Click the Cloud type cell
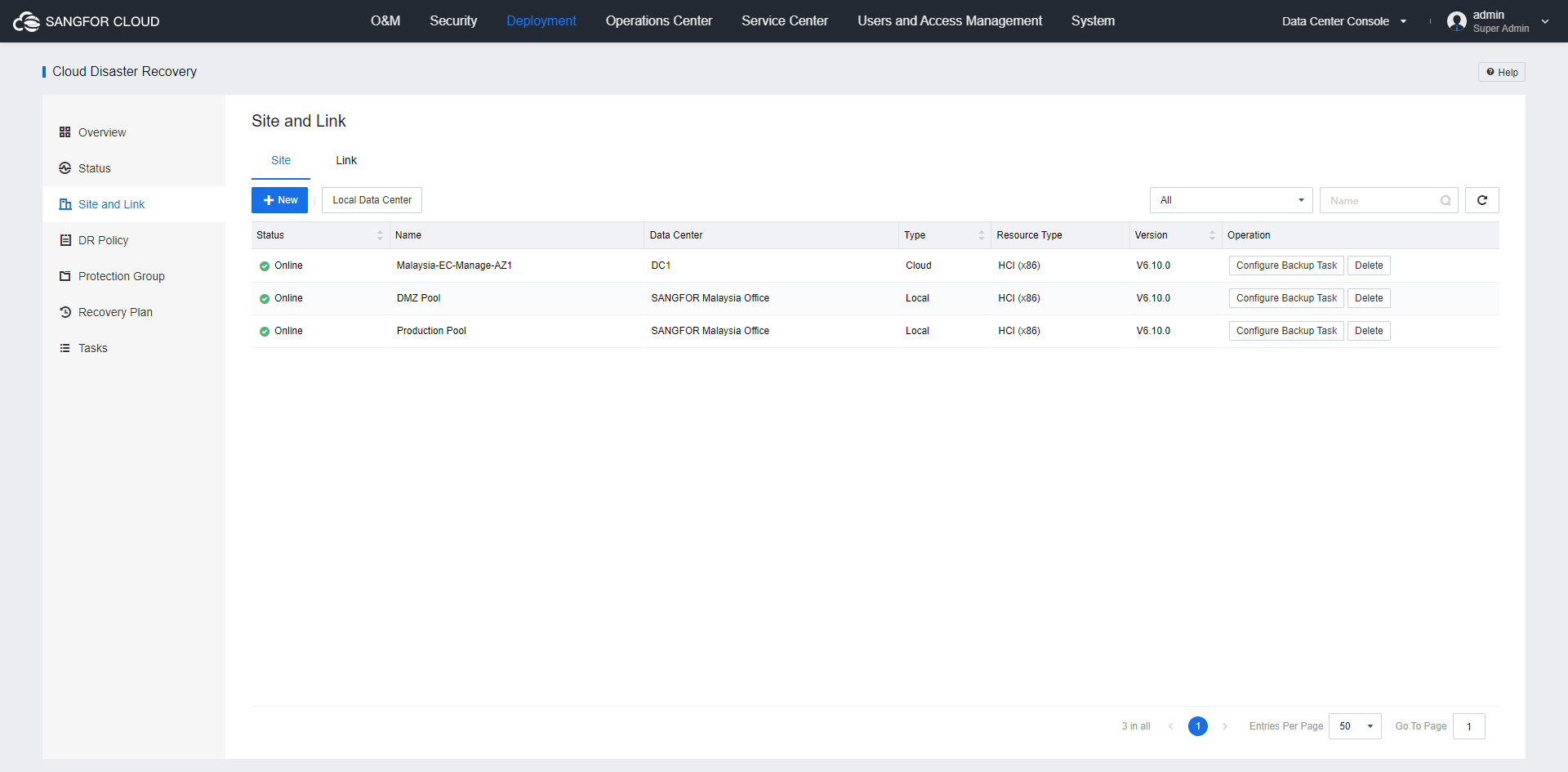1568x772 pixels. coord(918,266)
